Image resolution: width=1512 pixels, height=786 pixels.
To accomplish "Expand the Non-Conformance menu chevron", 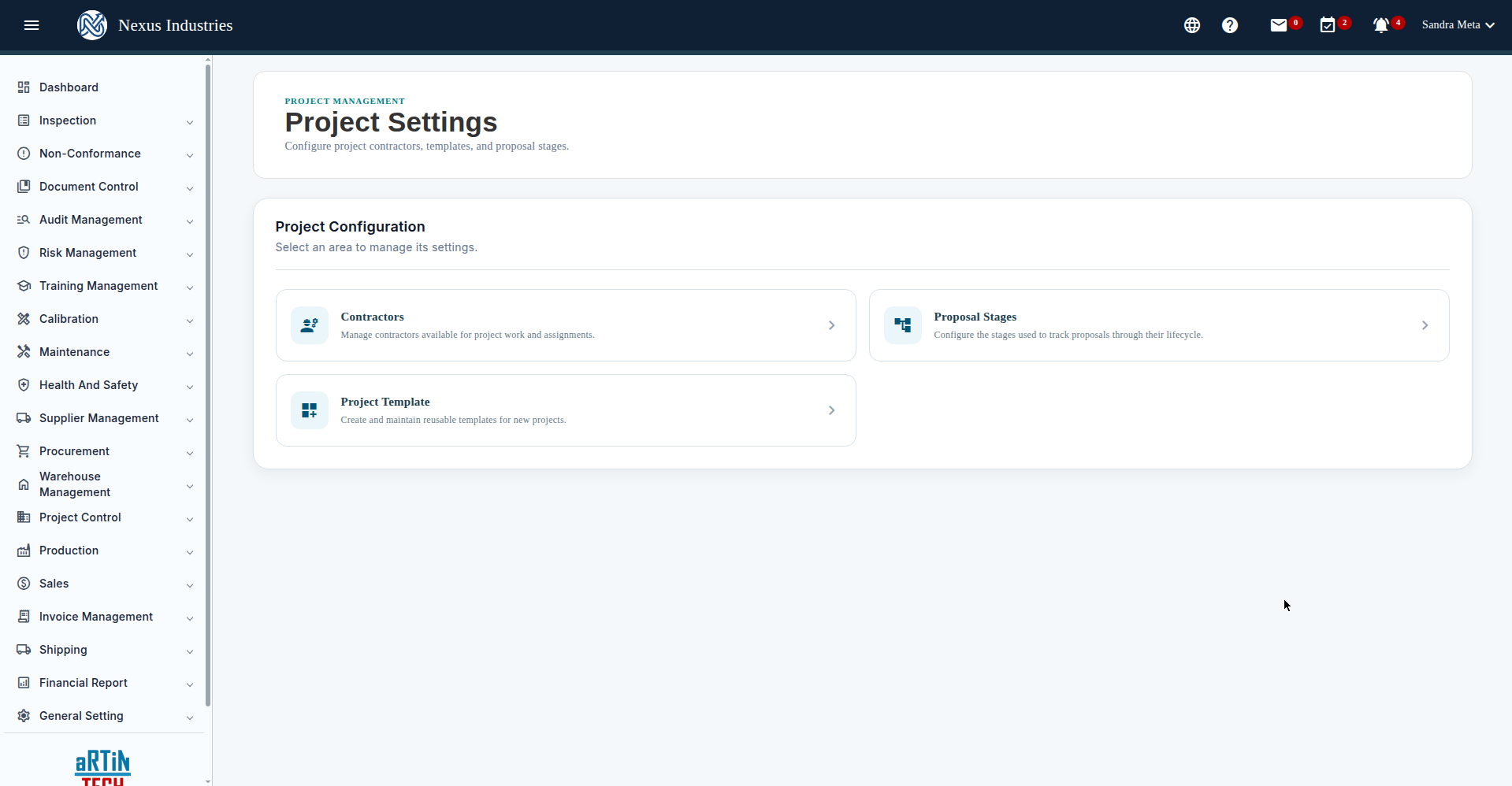I will click(x=190, y=155).
